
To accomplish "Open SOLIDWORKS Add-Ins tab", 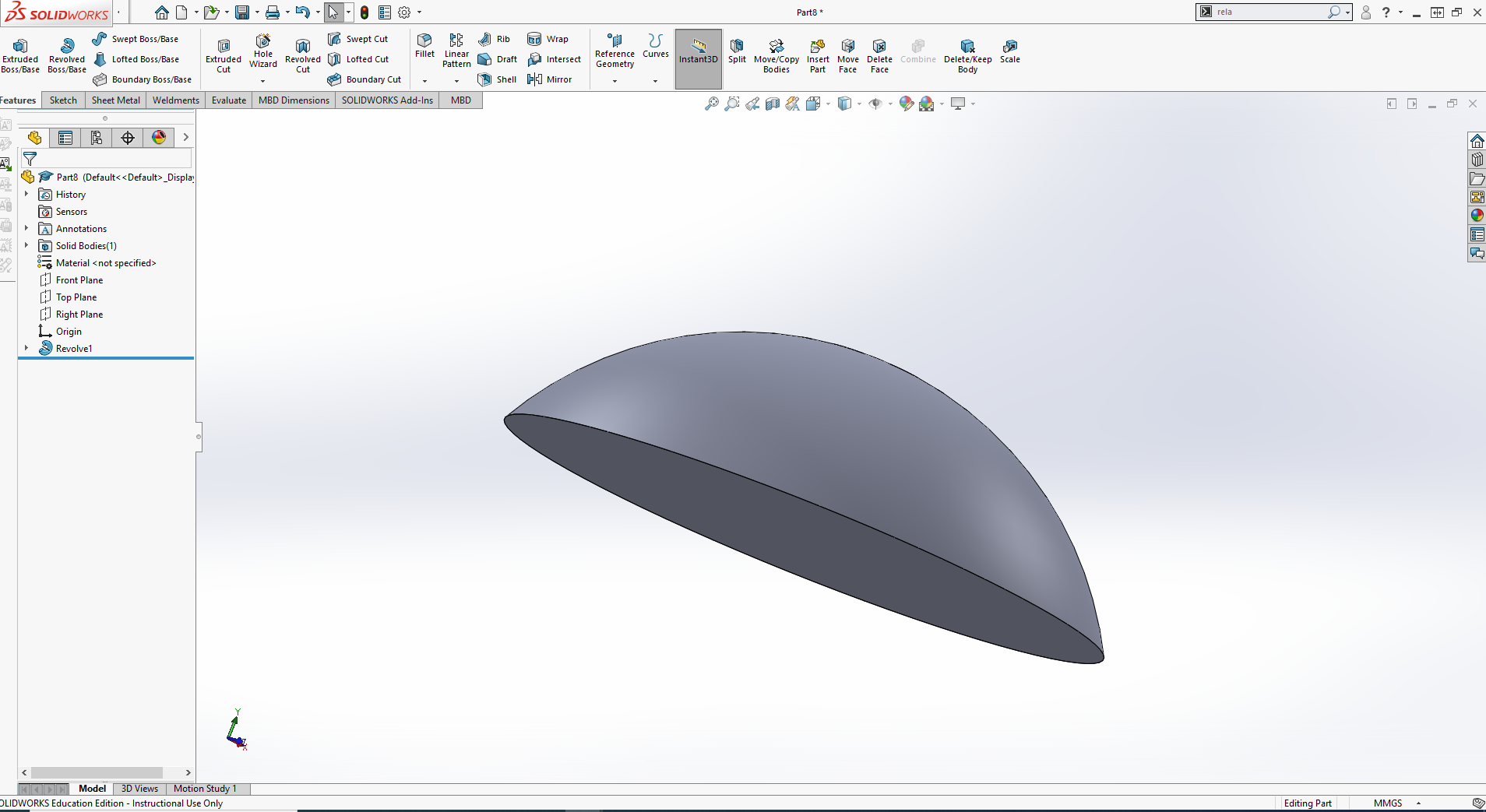I will coord(387,100).
